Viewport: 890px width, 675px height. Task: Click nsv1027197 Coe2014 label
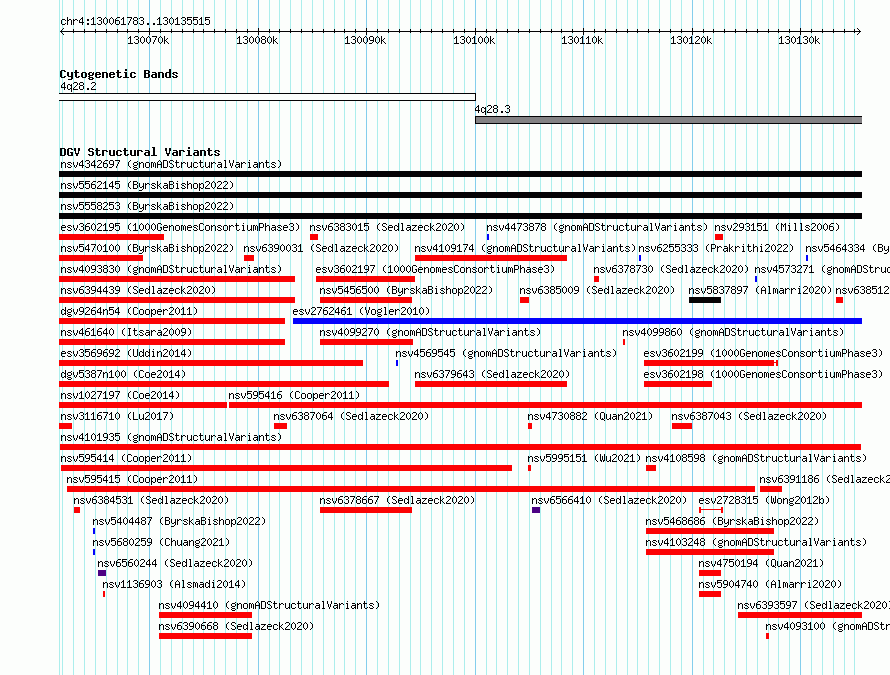click(x=120, y=396)
